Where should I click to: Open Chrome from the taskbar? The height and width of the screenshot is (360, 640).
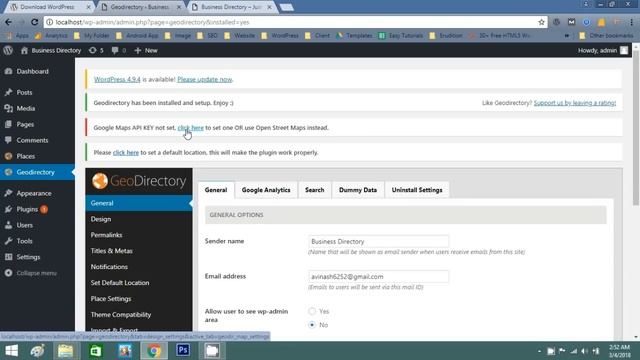(x=154, y=351)
